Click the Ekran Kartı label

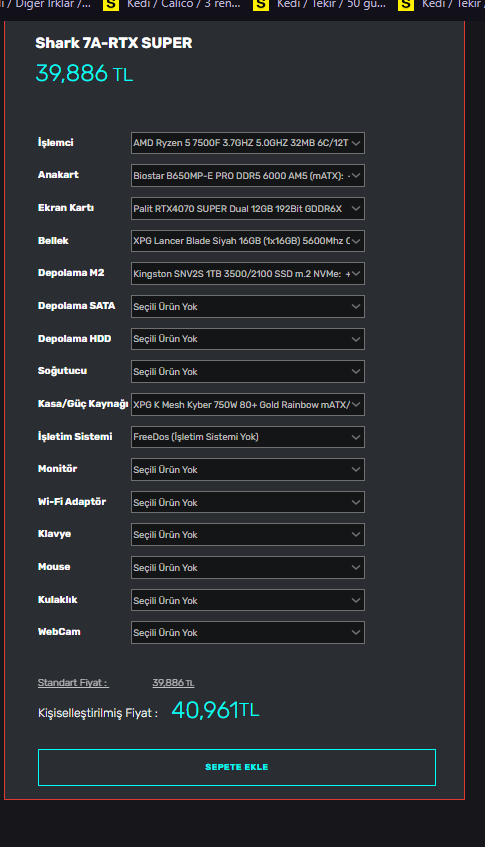pyautogui.click(x=66, y=208)
